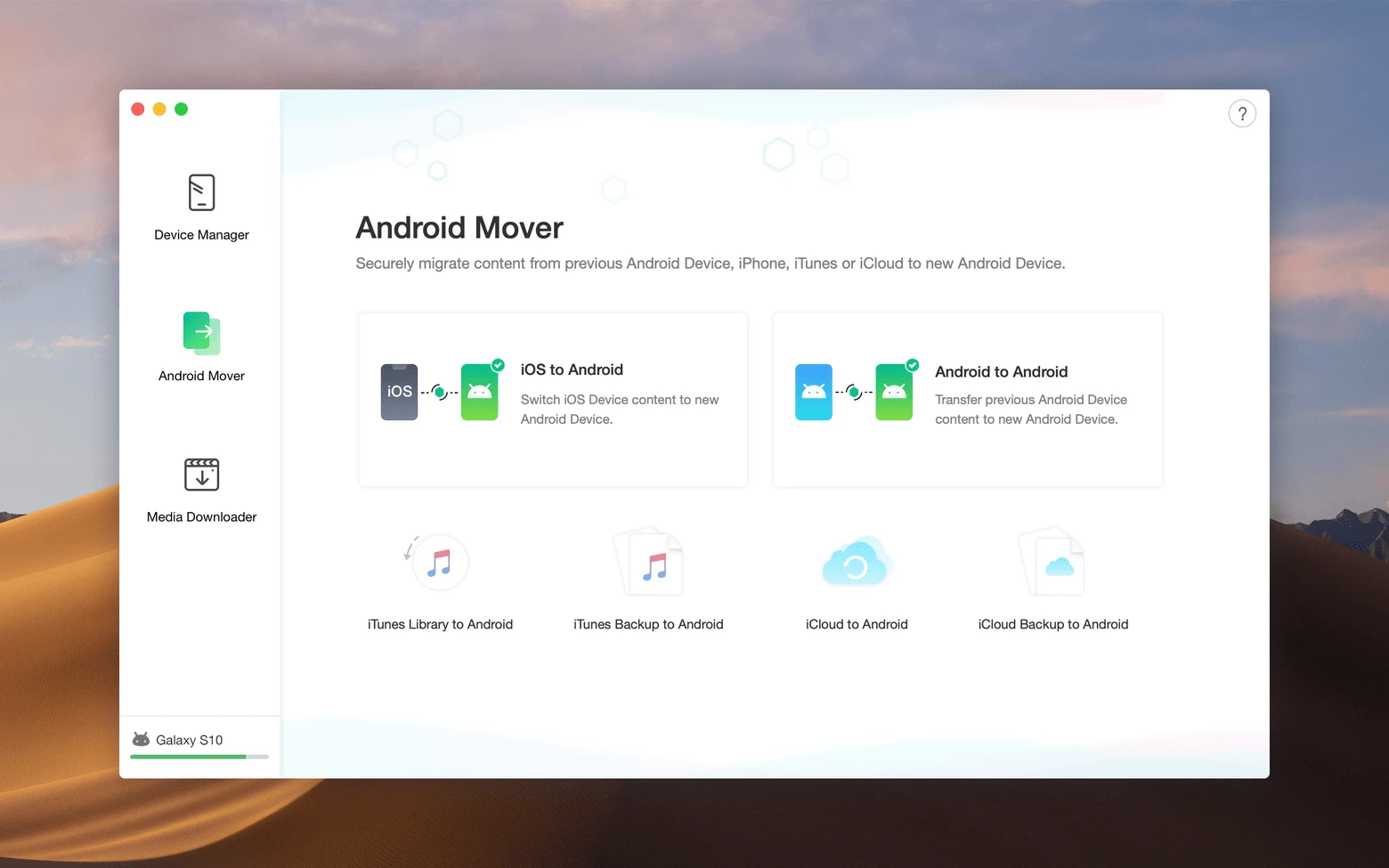Open the Android to Android card
The width and height of the screenshot is (1389, 868).
point(967,400)
